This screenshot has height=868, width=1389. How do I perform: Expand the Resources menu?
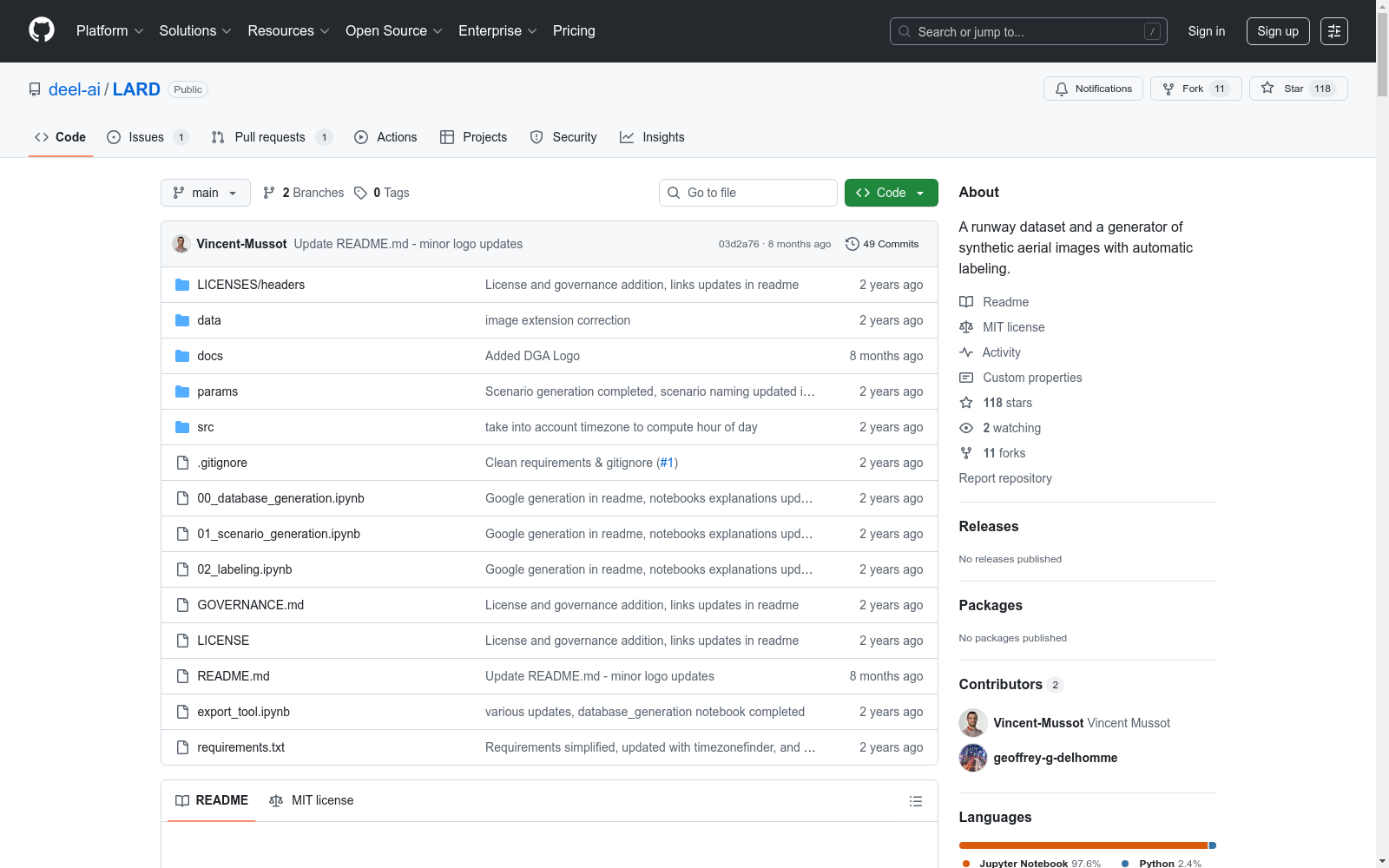(289, 31)
